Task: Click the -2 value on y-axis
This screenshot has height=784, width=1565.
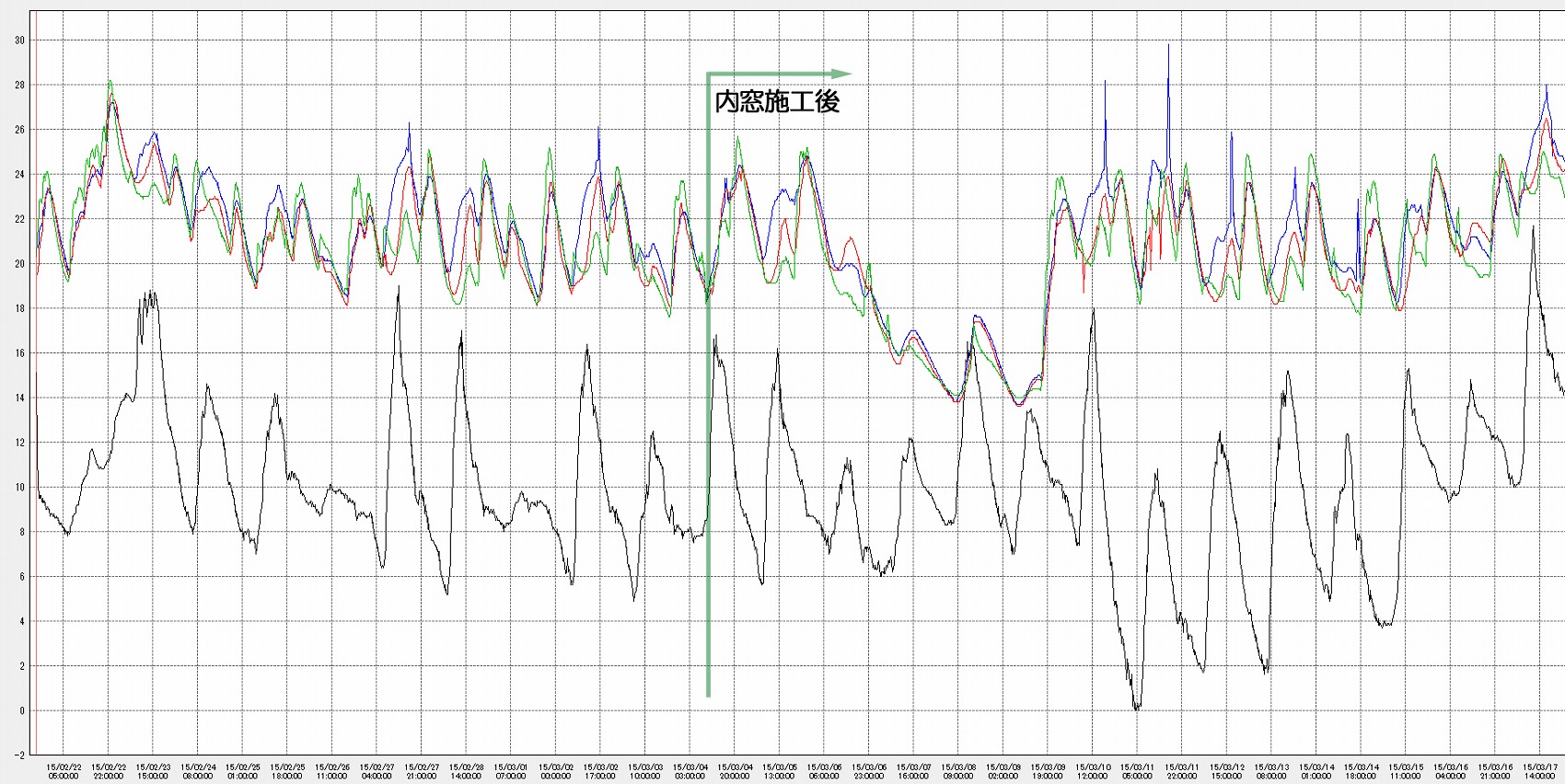Action: pyautogui.click(x=18, y=755)
